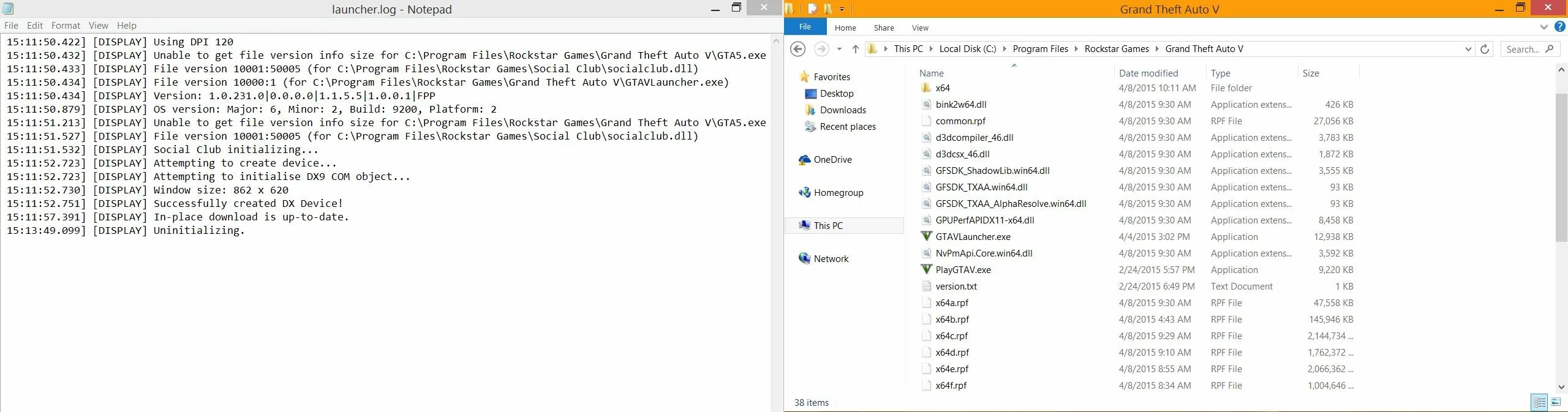Viewport: 1568px width, 412px height.
Task: Select the x64a.rpf file name
Action: [952, 303]
